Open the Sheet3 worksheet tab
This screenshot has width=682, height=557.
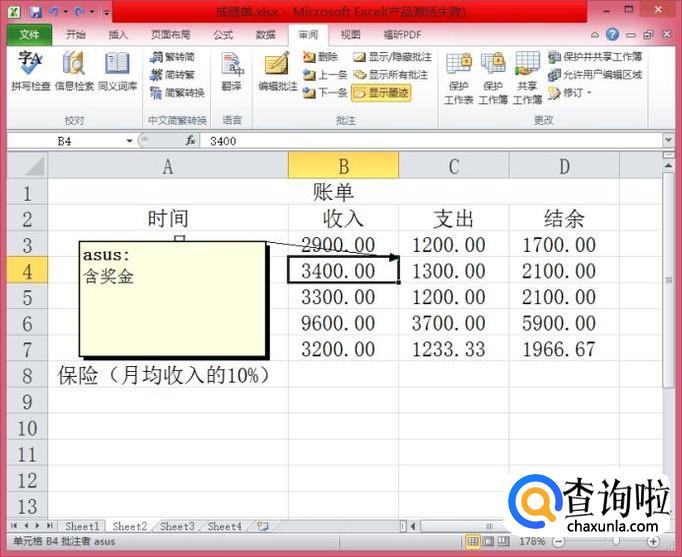pos(177,526)
